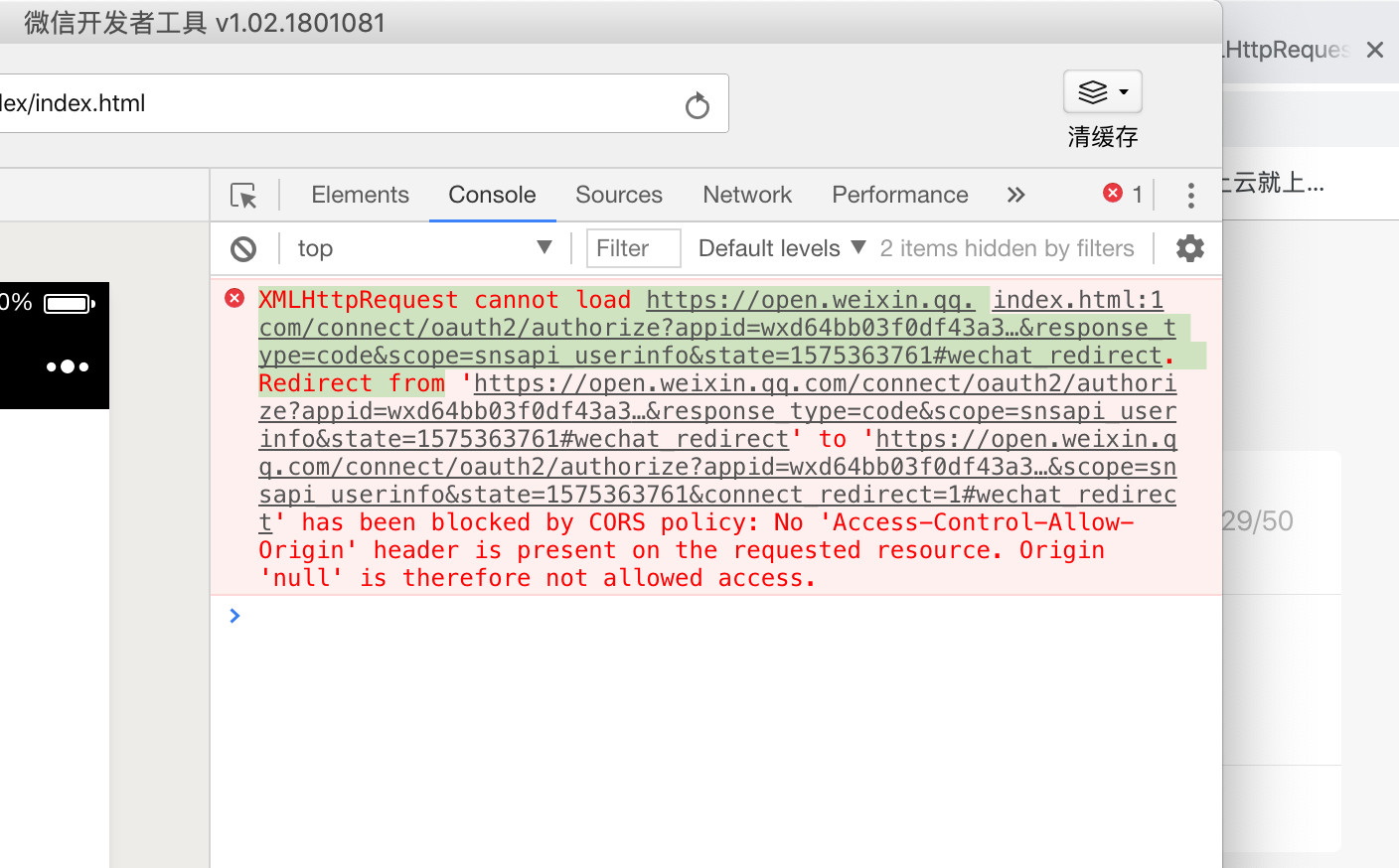Clear the console with the ban icon

[243, 249]
